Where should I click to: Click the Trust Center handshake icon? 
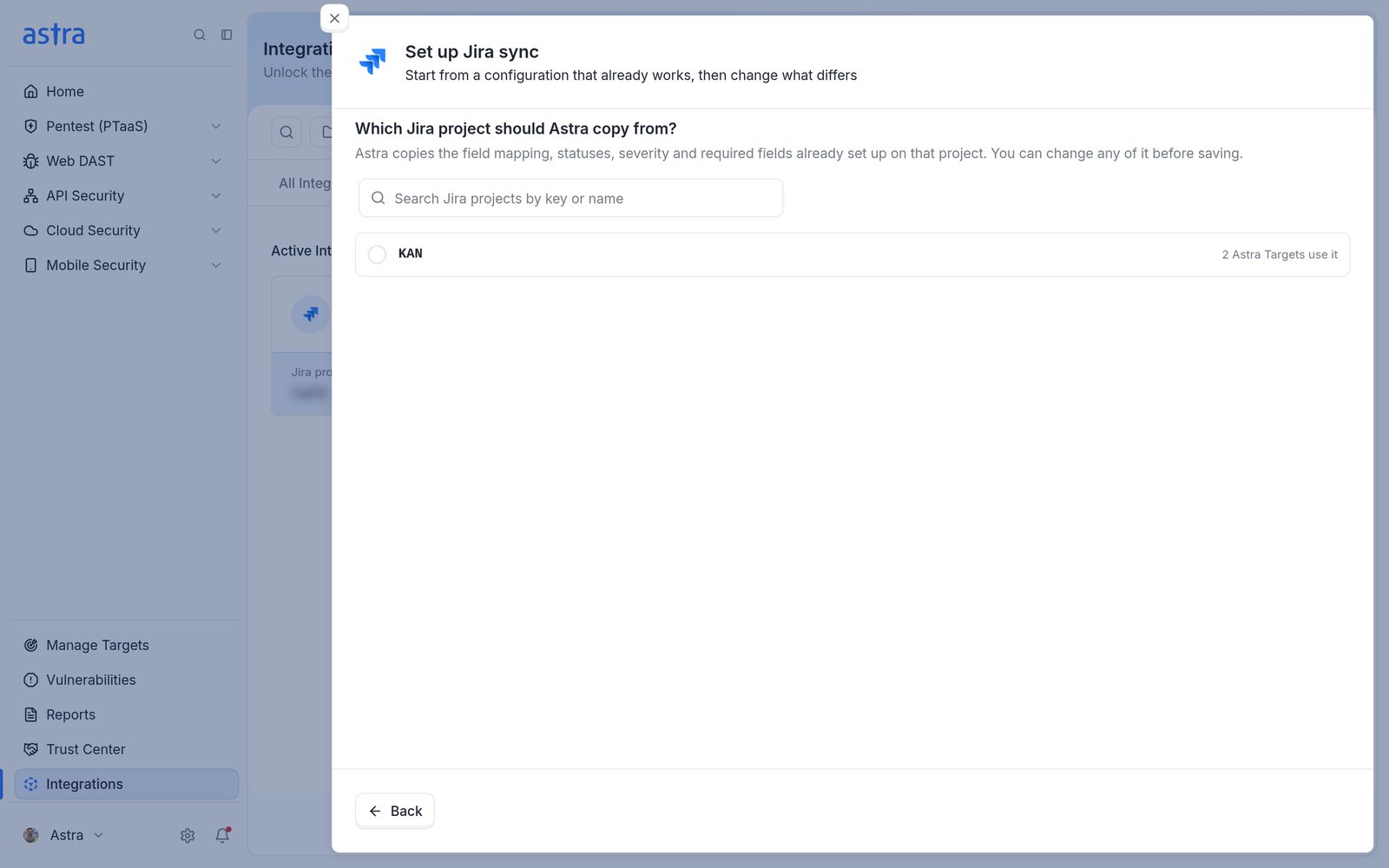point(30,749)
